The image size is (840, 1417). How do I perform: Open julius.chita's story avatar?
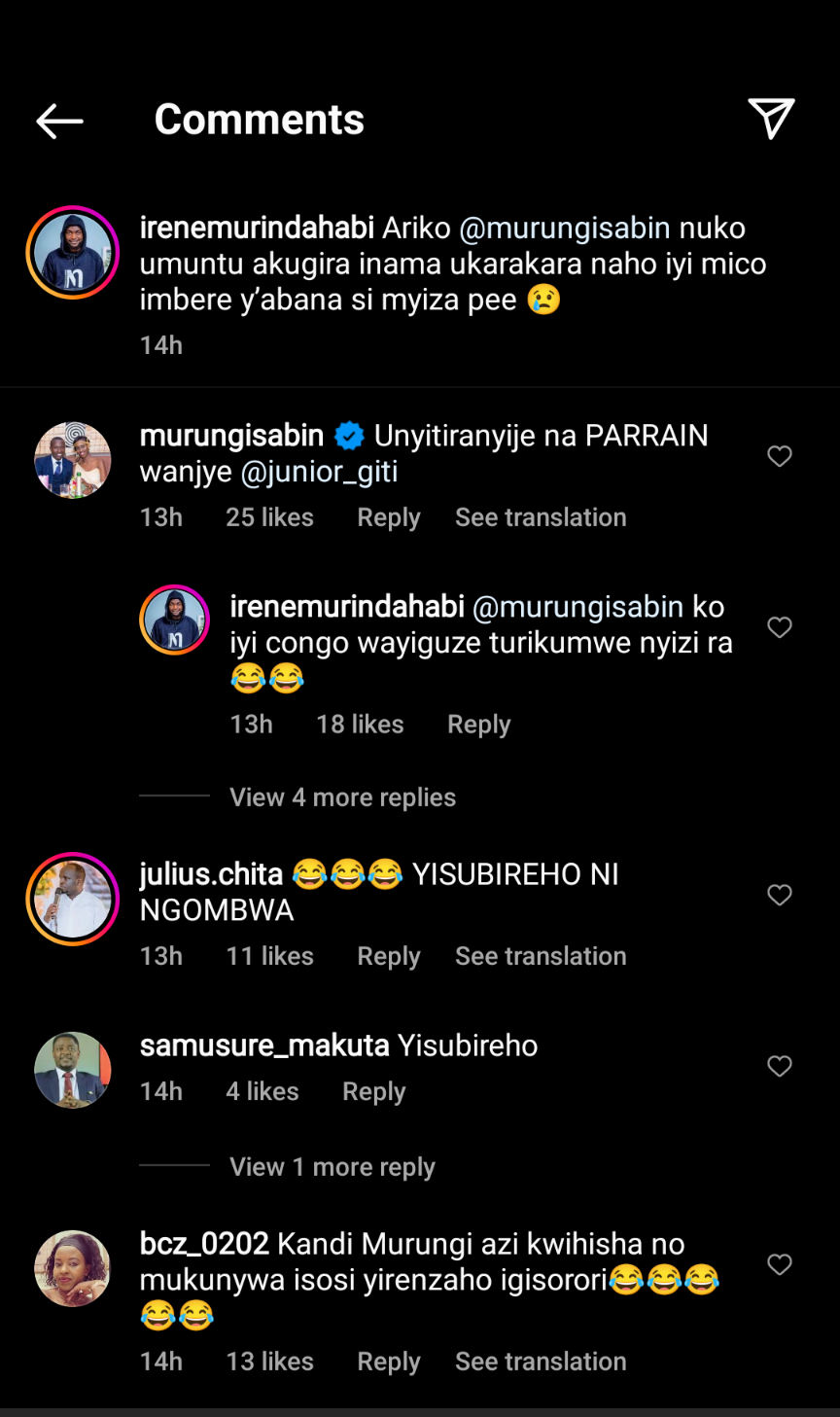coord(73,899)
